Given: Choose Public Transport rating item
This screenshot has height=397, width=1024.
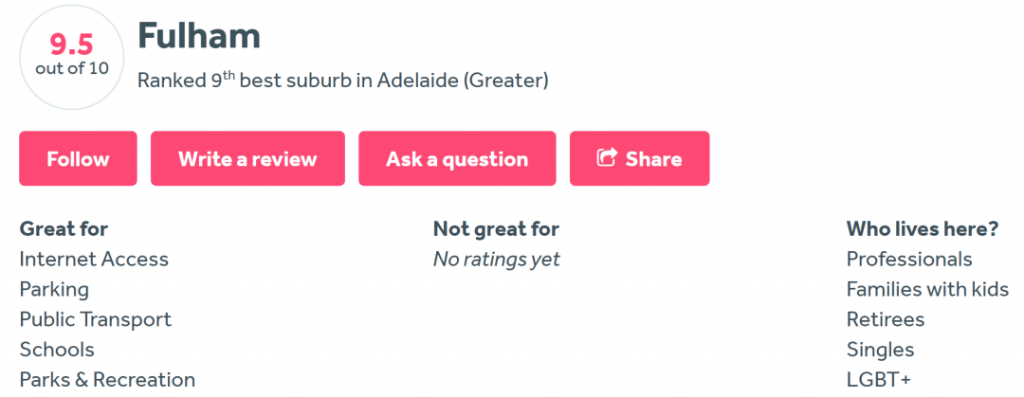Looking at the screenshot, I should click(95, 319).
